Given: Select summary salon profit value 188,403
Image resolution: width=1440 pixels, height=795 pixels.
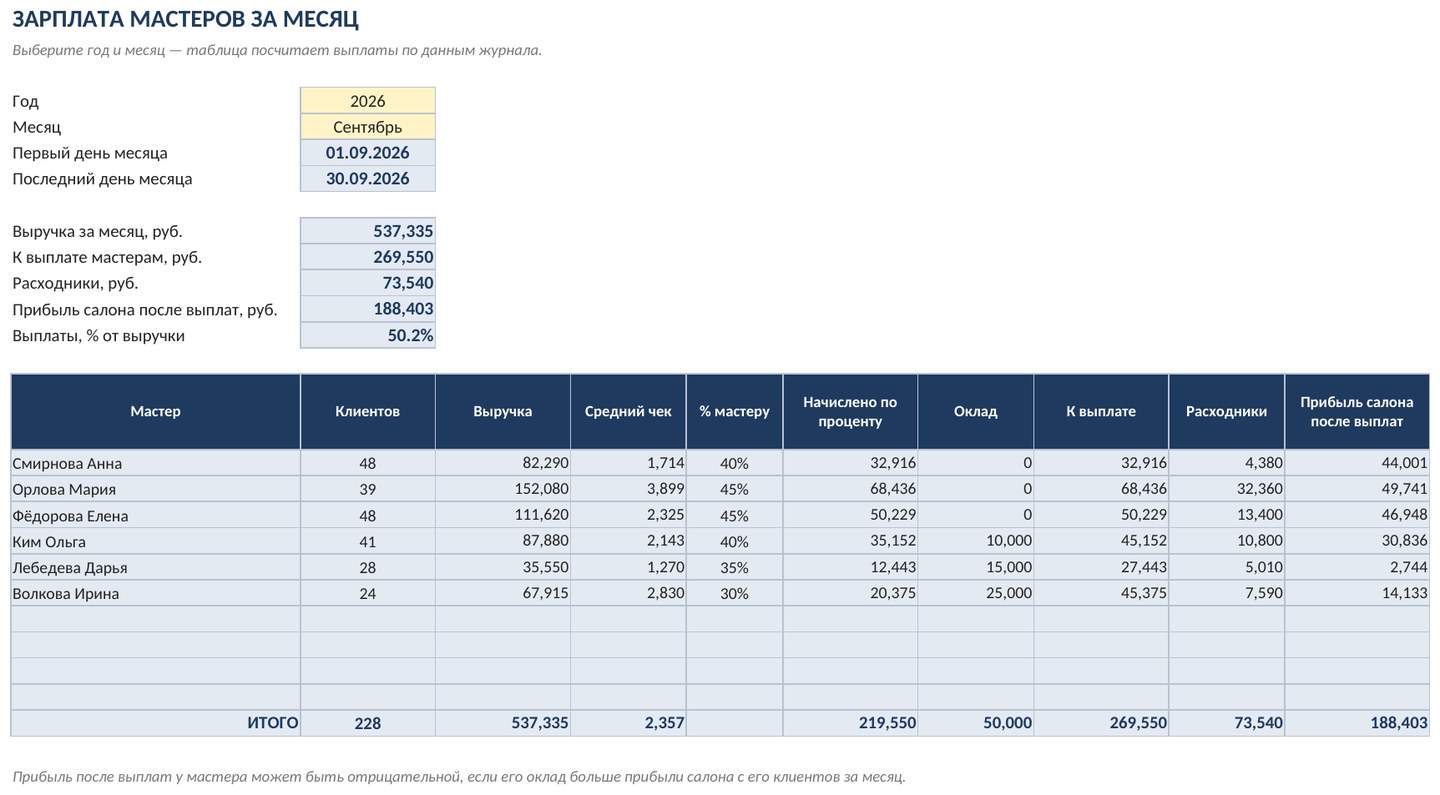Looking at the screenshot, I should [368, 309].
